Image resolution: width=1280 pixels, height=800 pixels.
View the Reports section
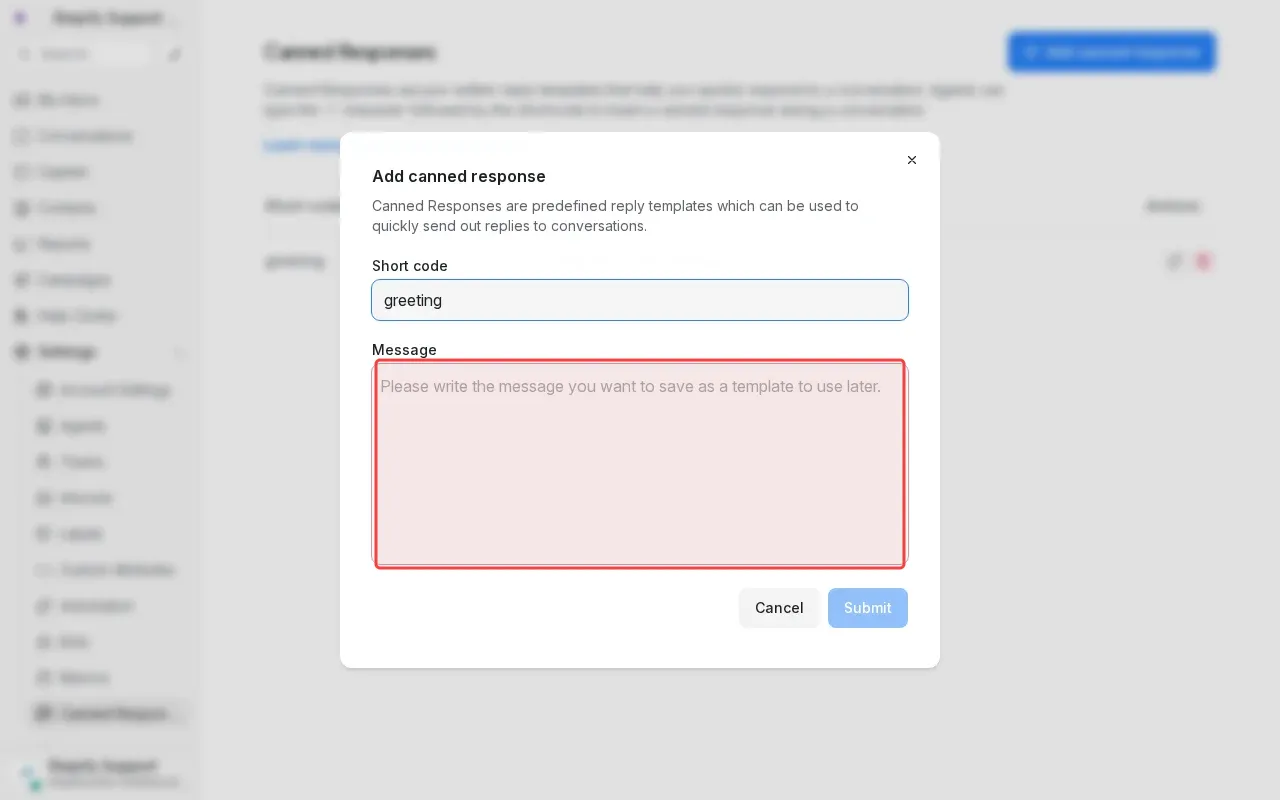pos(63,244)
